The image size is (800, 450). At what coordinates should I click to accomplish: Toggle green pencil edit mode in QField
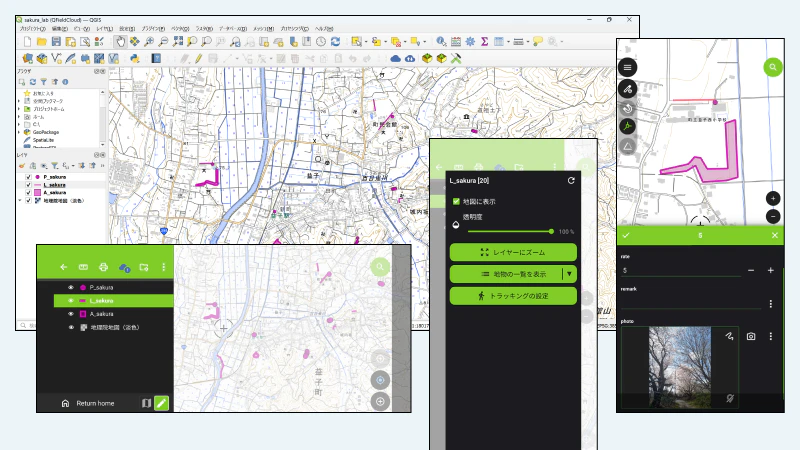[x=161, y=403]
